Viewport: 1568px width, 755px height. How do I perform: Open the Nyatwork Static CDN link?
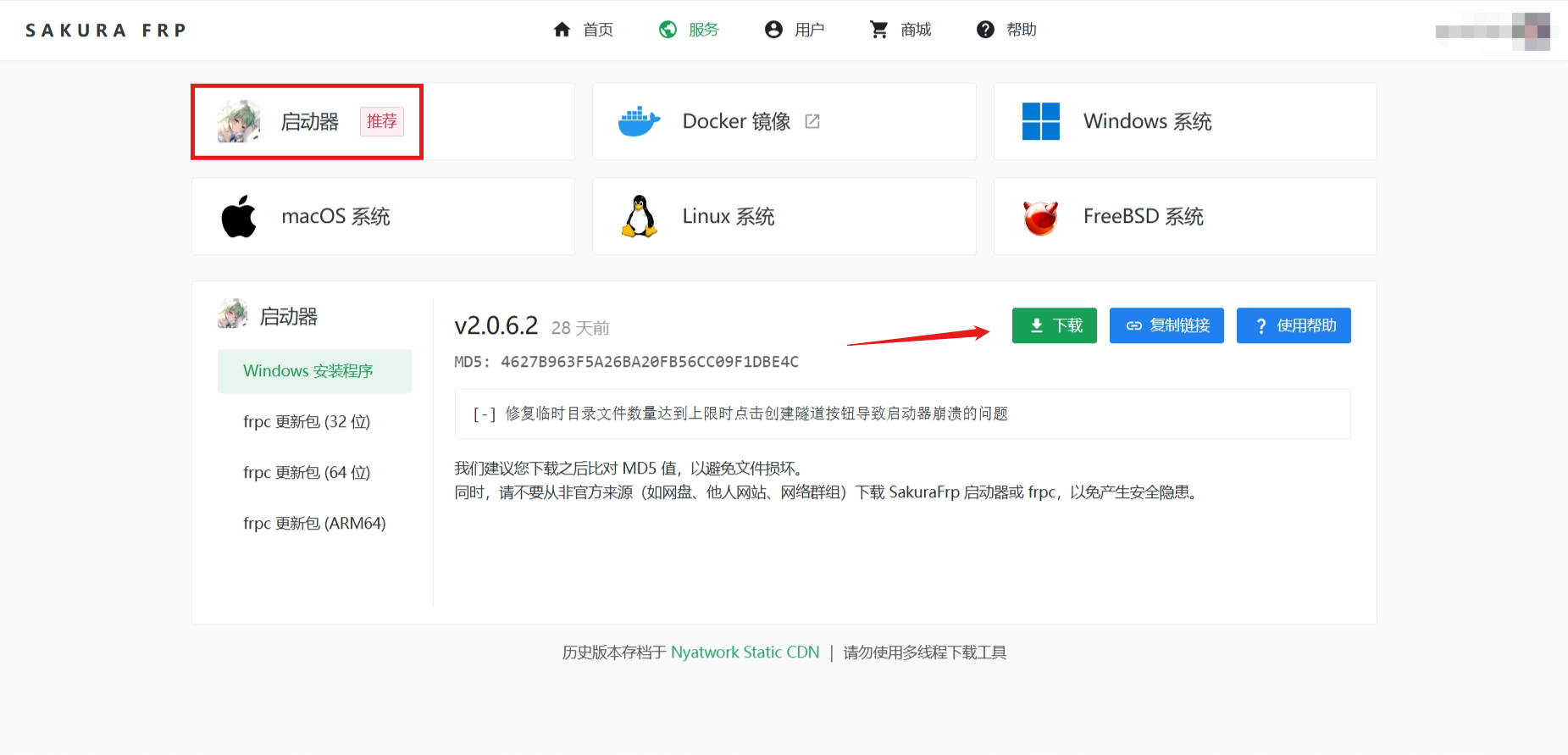click(x=745, y=652)
